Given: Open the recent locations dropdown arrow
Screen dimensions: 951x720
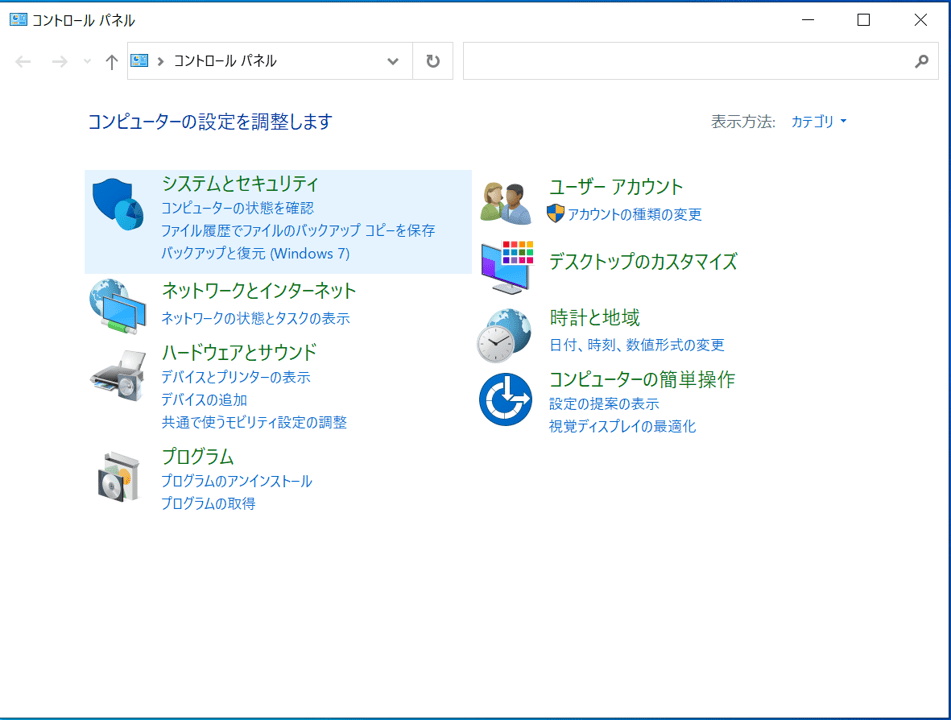Looking at the screenshot, I should tap(87, 61).
